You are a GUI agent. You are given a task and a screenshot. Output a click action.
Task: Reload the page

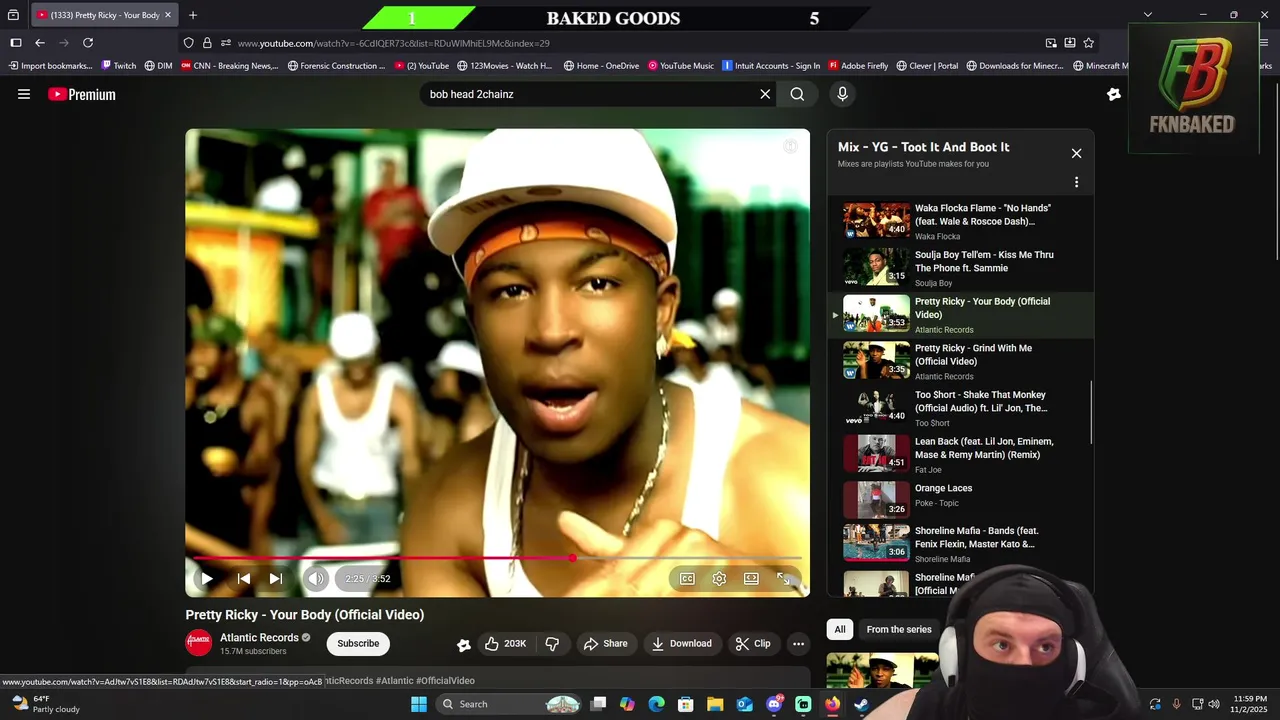click(x=88, y=43)
